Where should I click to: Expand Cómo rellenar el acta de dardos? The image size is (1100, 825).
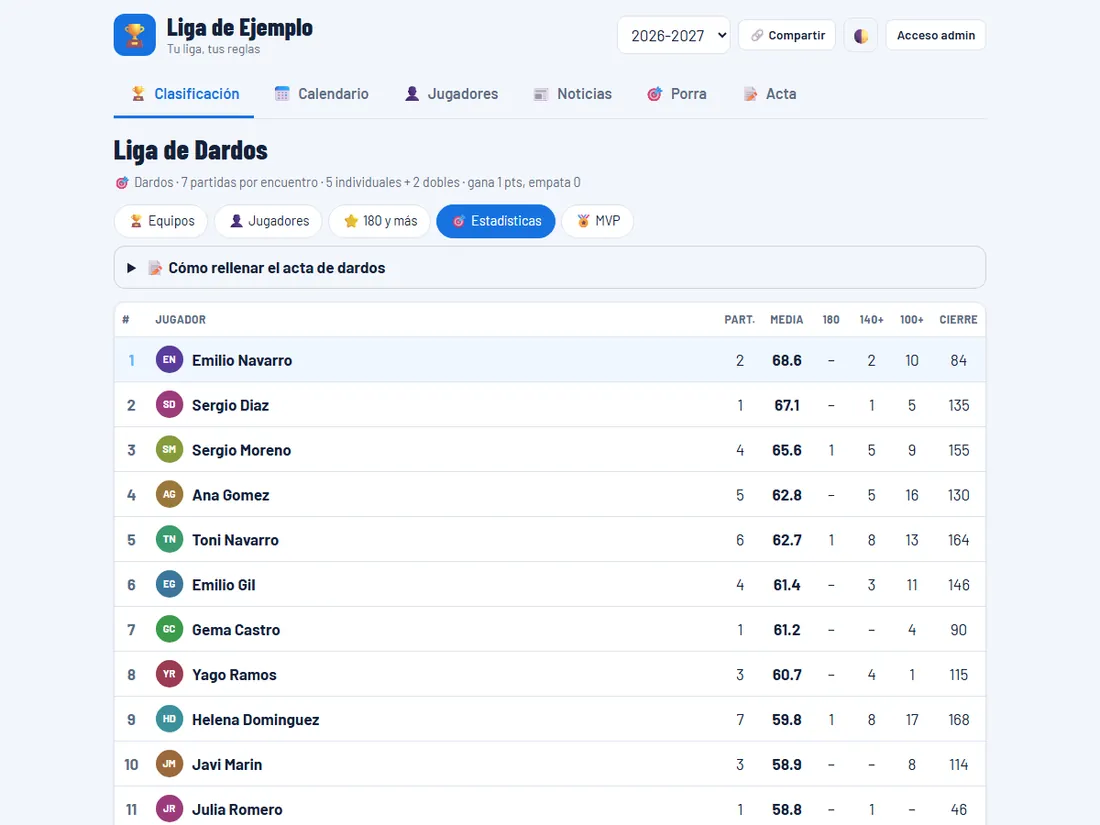550,267
